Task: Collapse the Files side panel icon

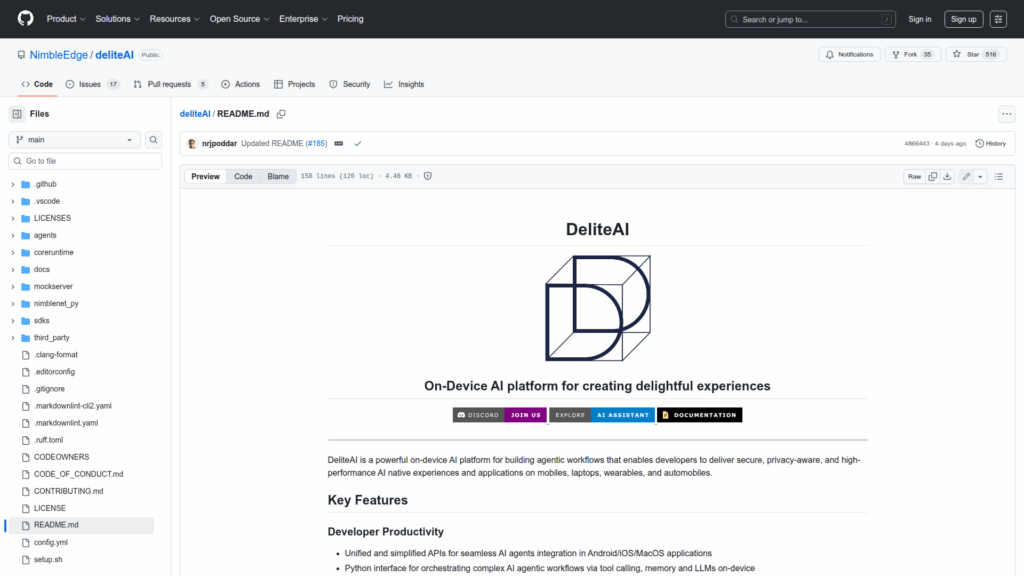Action: [17, 114]
